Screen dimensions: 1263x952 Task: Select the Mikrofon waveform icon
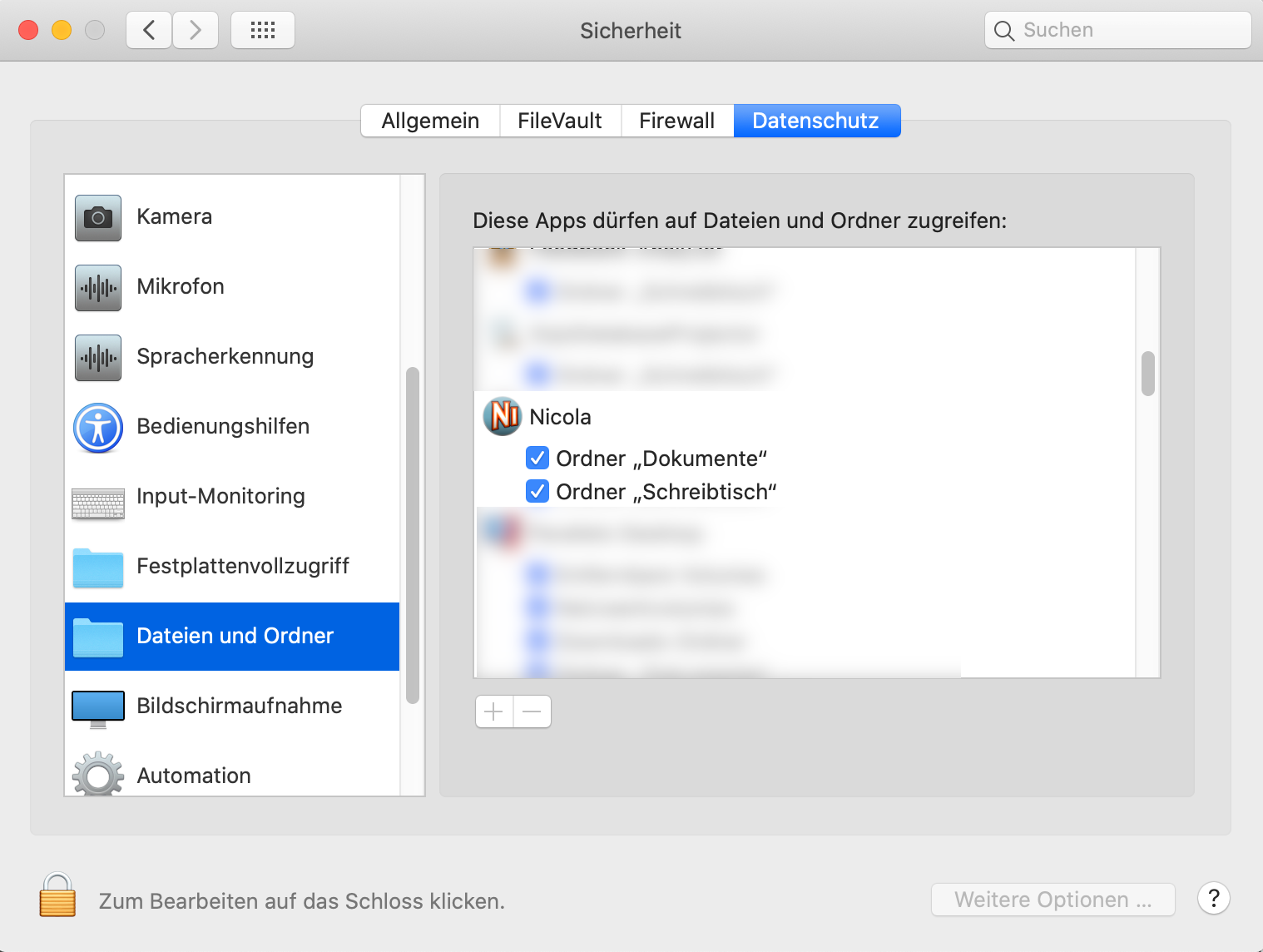(98, 287)
